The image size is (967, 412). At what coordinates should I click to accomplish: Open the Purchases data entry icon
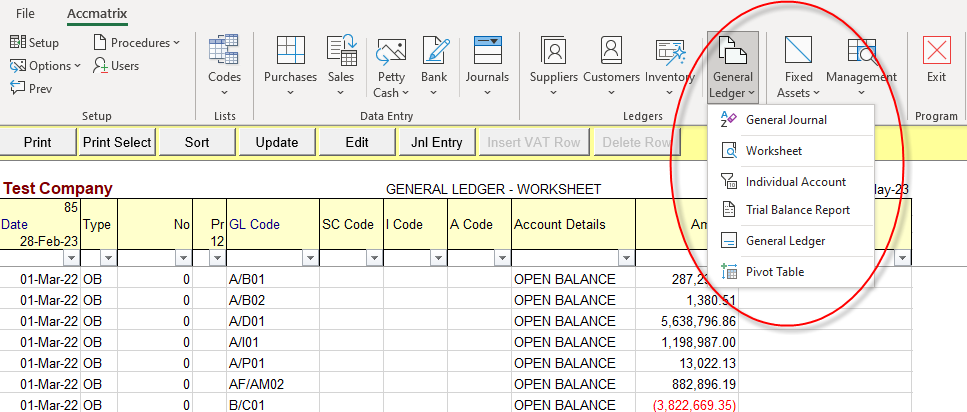pos(290,61)
